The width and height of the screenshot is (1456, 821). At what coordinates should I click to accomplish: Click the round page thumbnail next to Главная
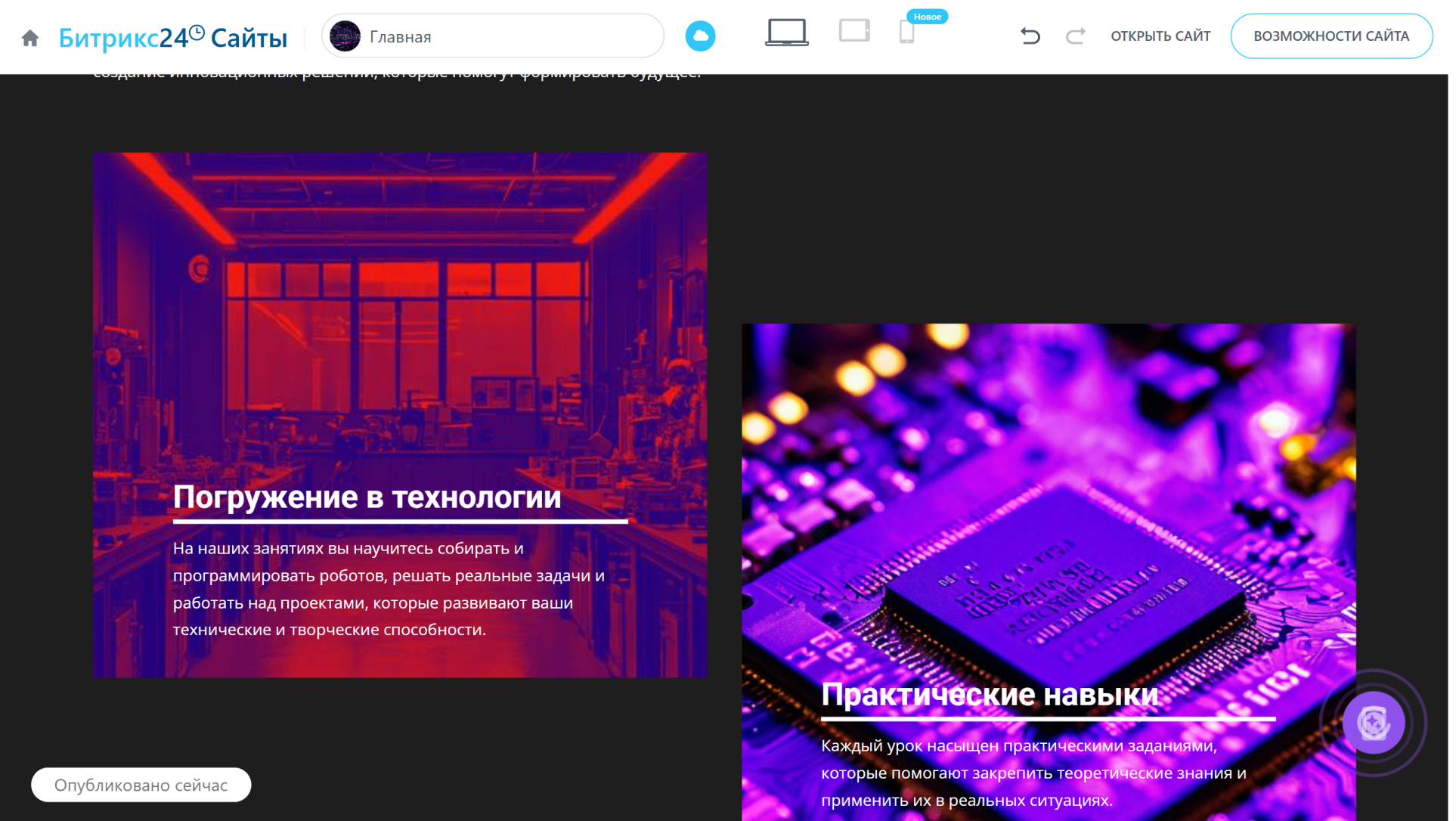[345, 36]
